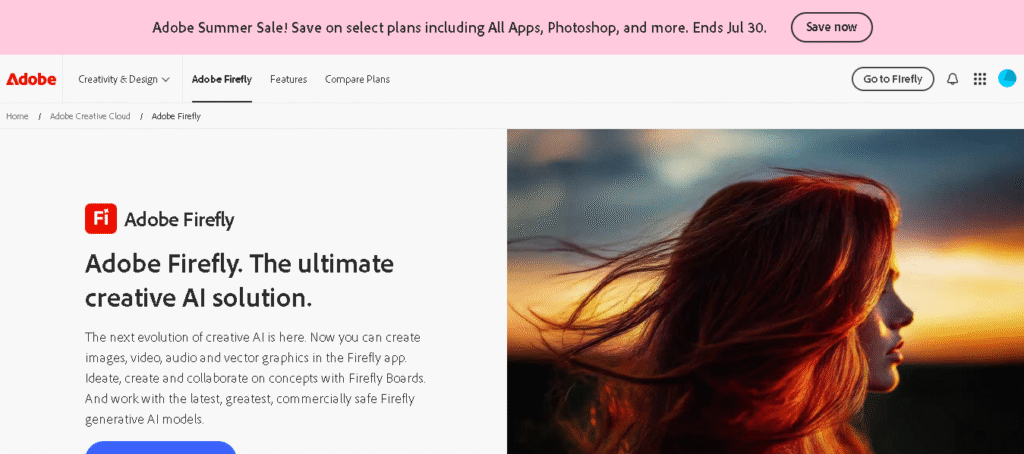Click the 'ultimate creative AI solution' headline
Screen dimensions: 1024x454
240,281
